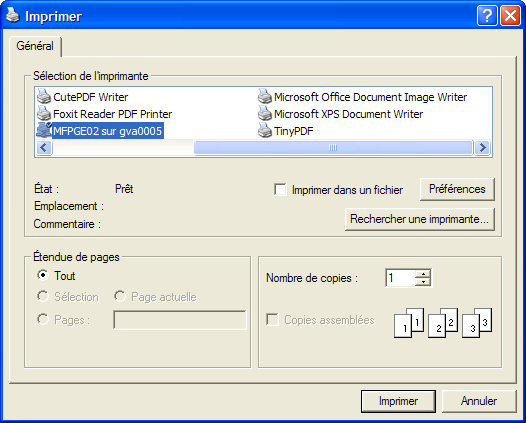Click the collated copies 1-1 page illustration
The height and width of the screenshot is (423, 526).
[x=409, y=323]
